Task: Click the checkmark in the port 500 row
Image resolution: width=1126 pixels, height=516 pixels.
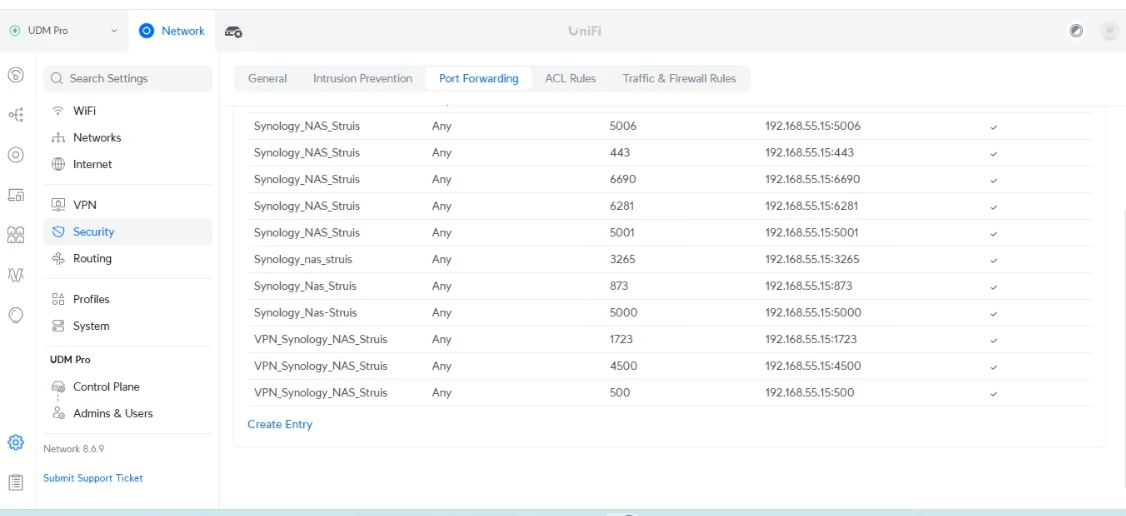Action: [994, 394]
